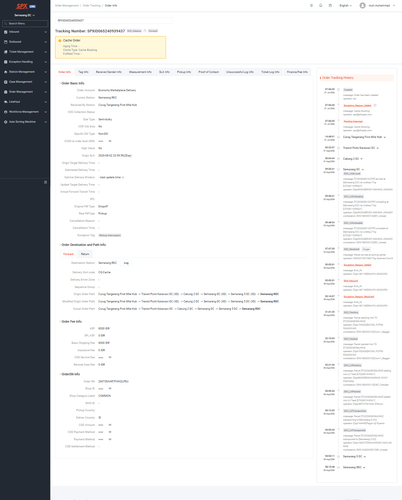
Task: Click the Wrong Interception exception tag
Action: (x=110, y=235)
